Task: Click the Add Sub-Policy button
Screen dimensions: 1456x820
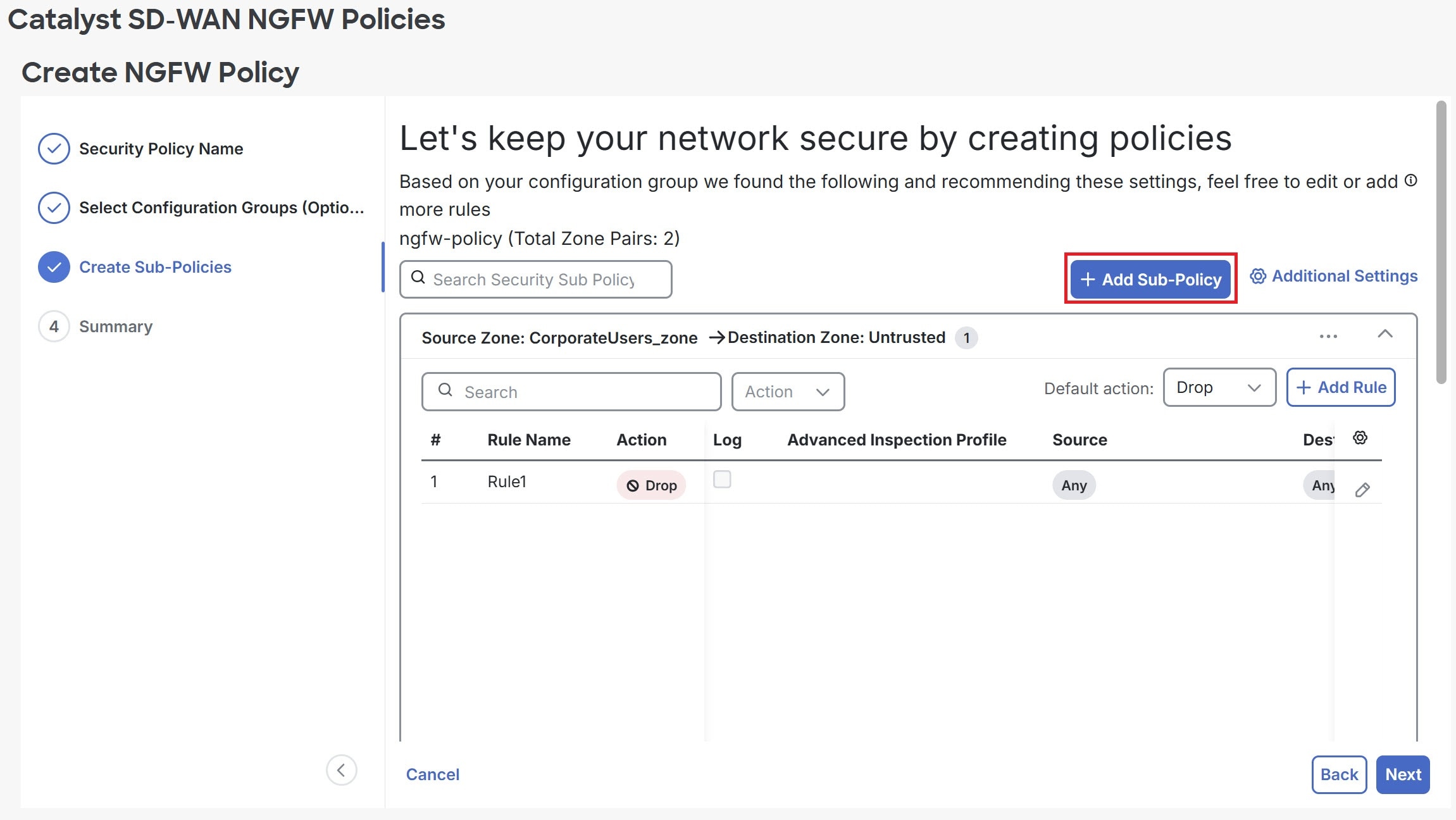Action: (x=1150, y=279)
